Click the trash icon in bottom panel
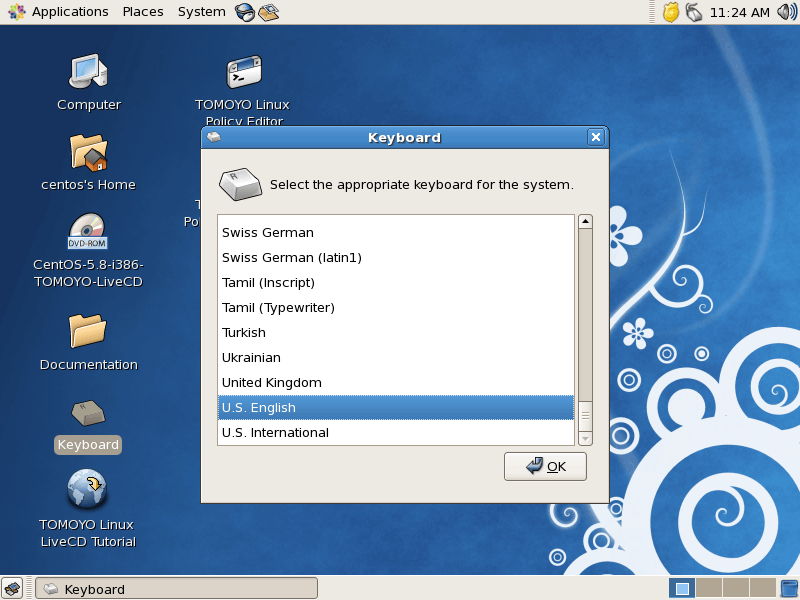Image resolution: width=800 pixels, height=600 pixels. point(789,588)
